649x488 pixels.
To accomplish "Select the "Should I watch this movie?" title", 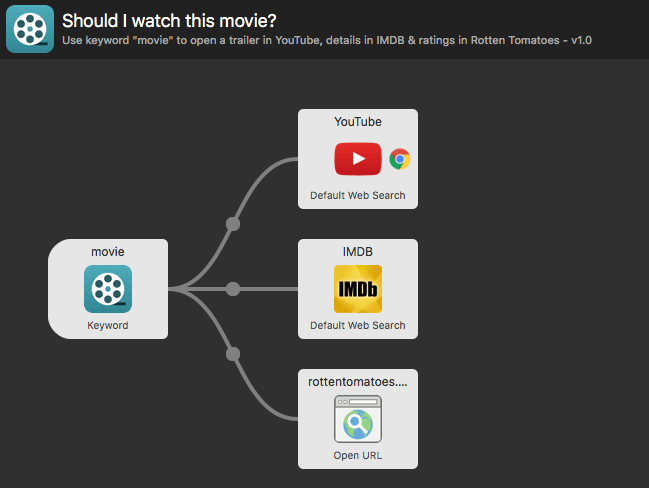I will point(169,21).
